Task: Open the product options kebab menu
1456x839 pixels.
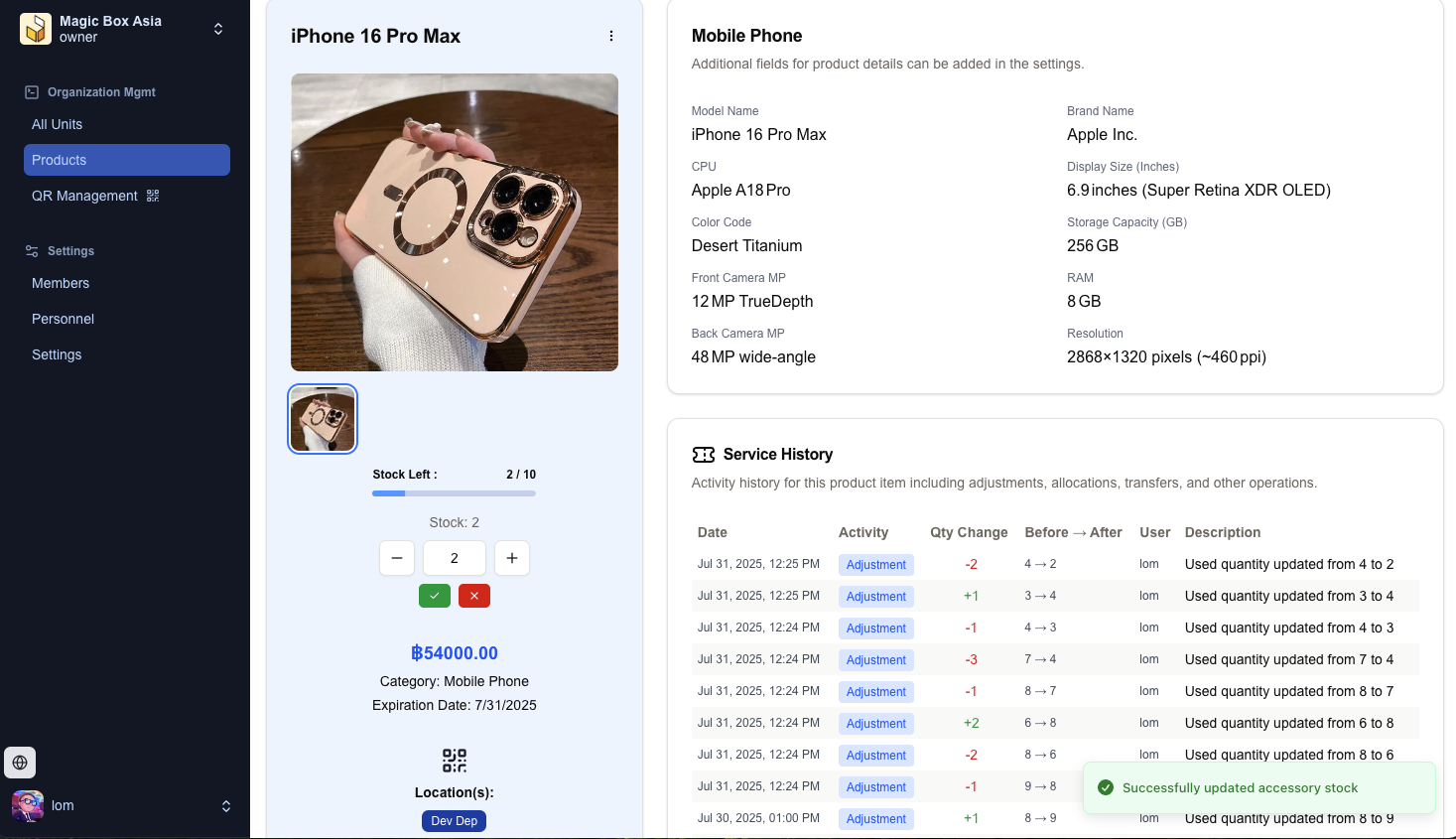Action: coord(611,35)
